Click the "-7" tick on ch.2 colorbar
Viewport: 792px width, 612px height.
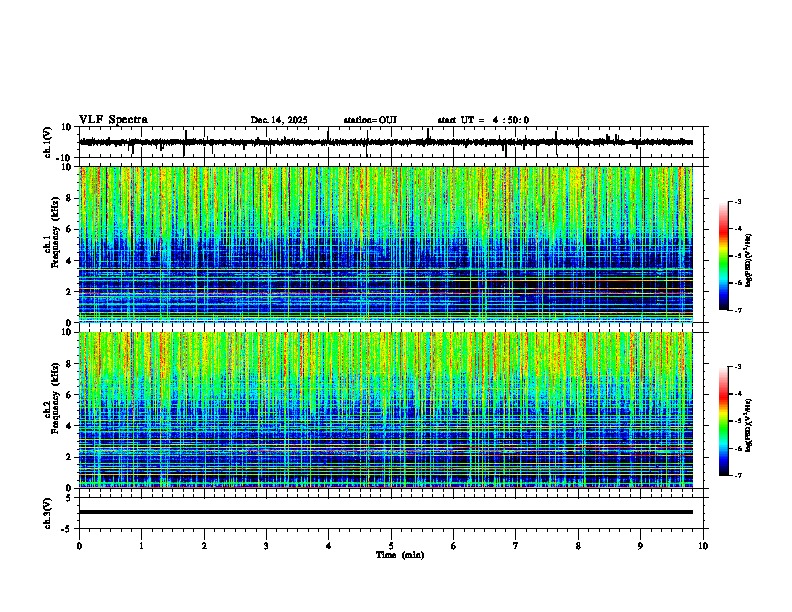pos(737,475)
